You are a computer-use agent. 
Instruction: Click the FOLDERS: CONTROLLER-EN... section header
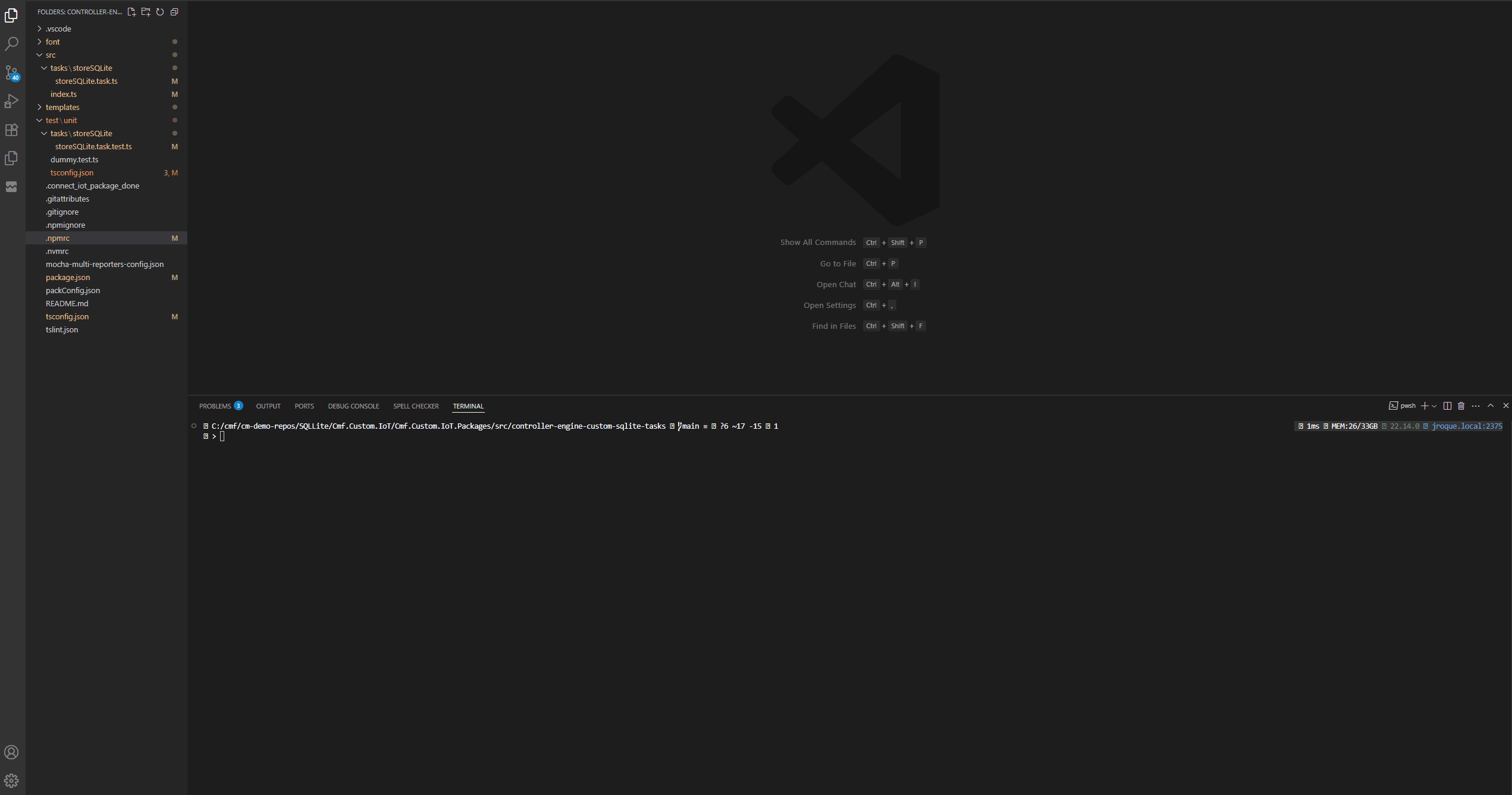coord(79,12)
